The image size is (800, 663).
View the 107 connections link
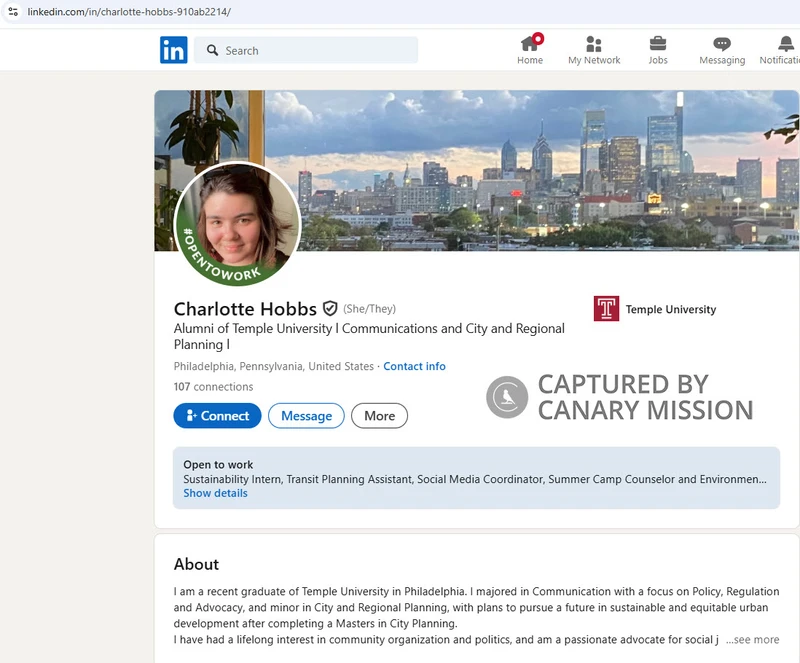[x=213, y=387]
